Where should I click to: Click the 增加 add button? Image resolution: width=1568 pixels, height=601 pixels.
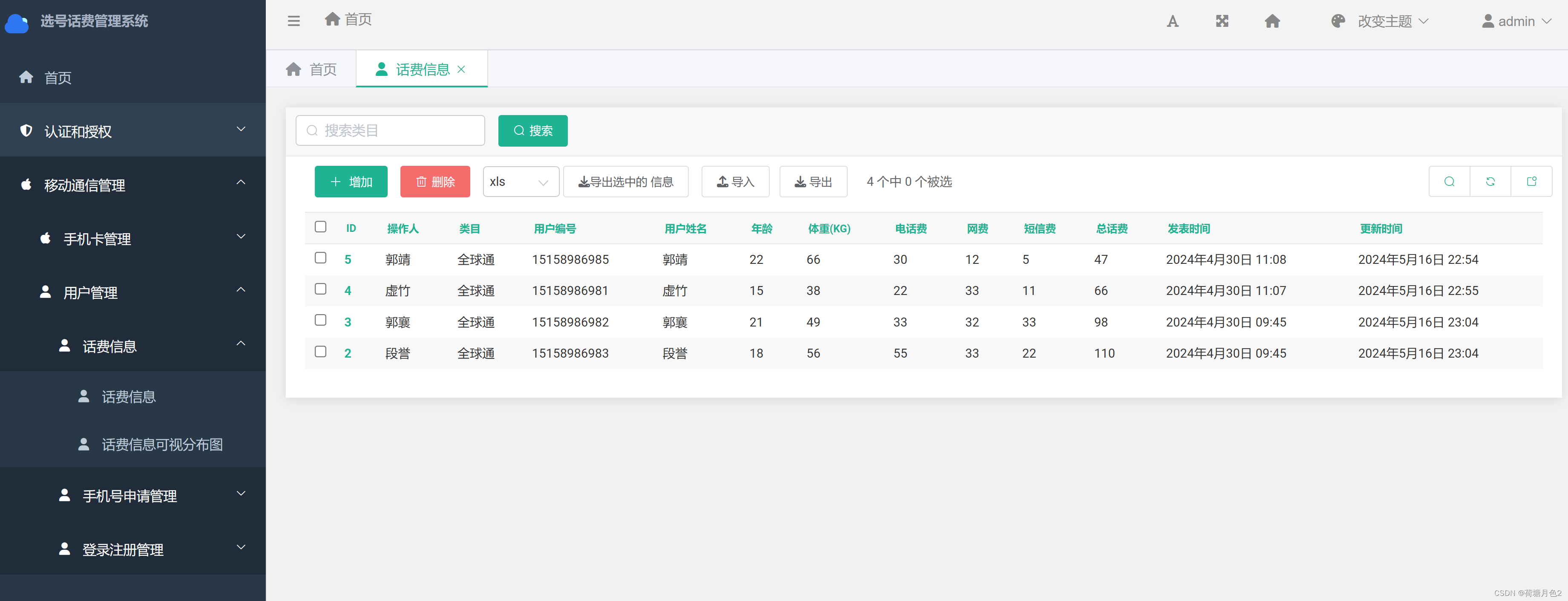(x=351, y=182)
